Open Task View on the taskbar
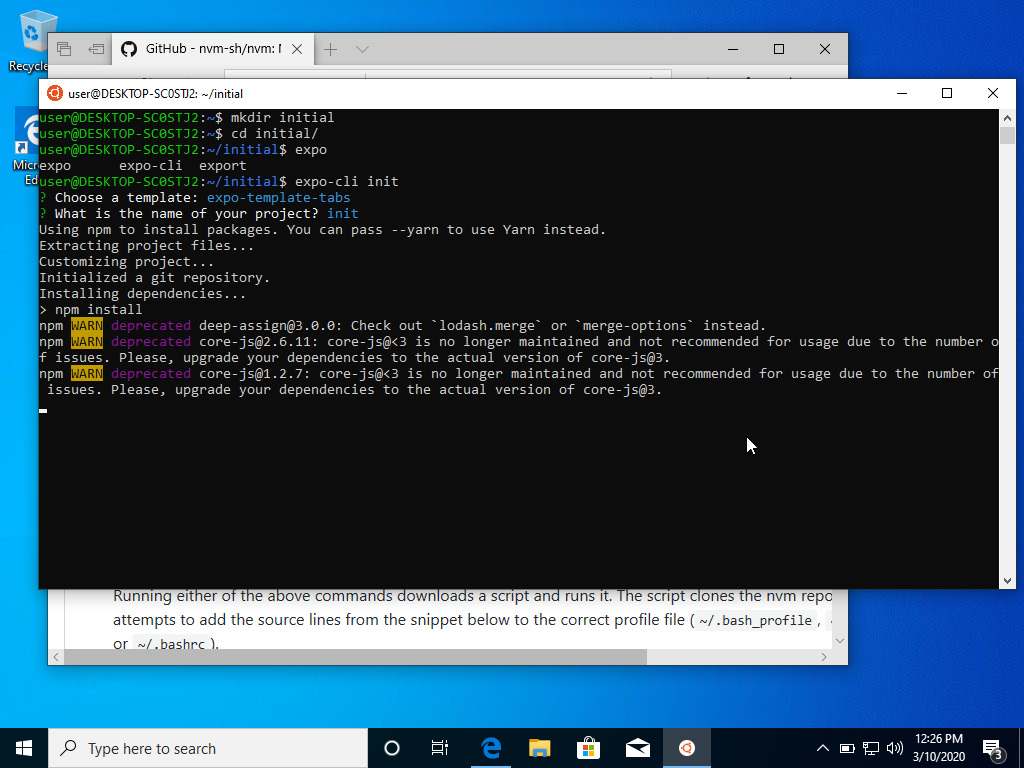Screen dimensions: 1024x768 pyautogui.click(x=440, y=748)
